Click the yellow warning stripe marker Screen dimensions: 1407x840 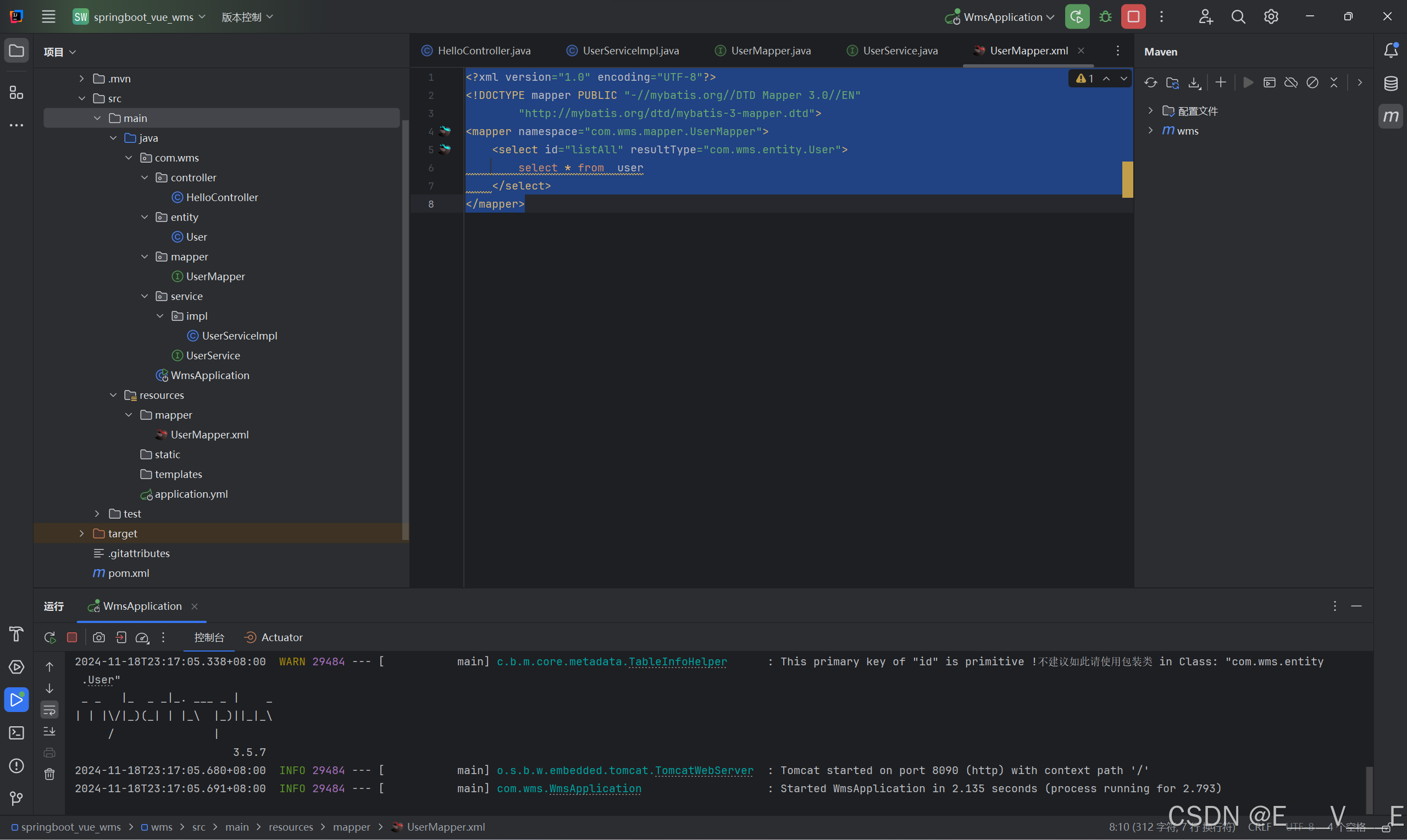click(x=1127, y=180)
